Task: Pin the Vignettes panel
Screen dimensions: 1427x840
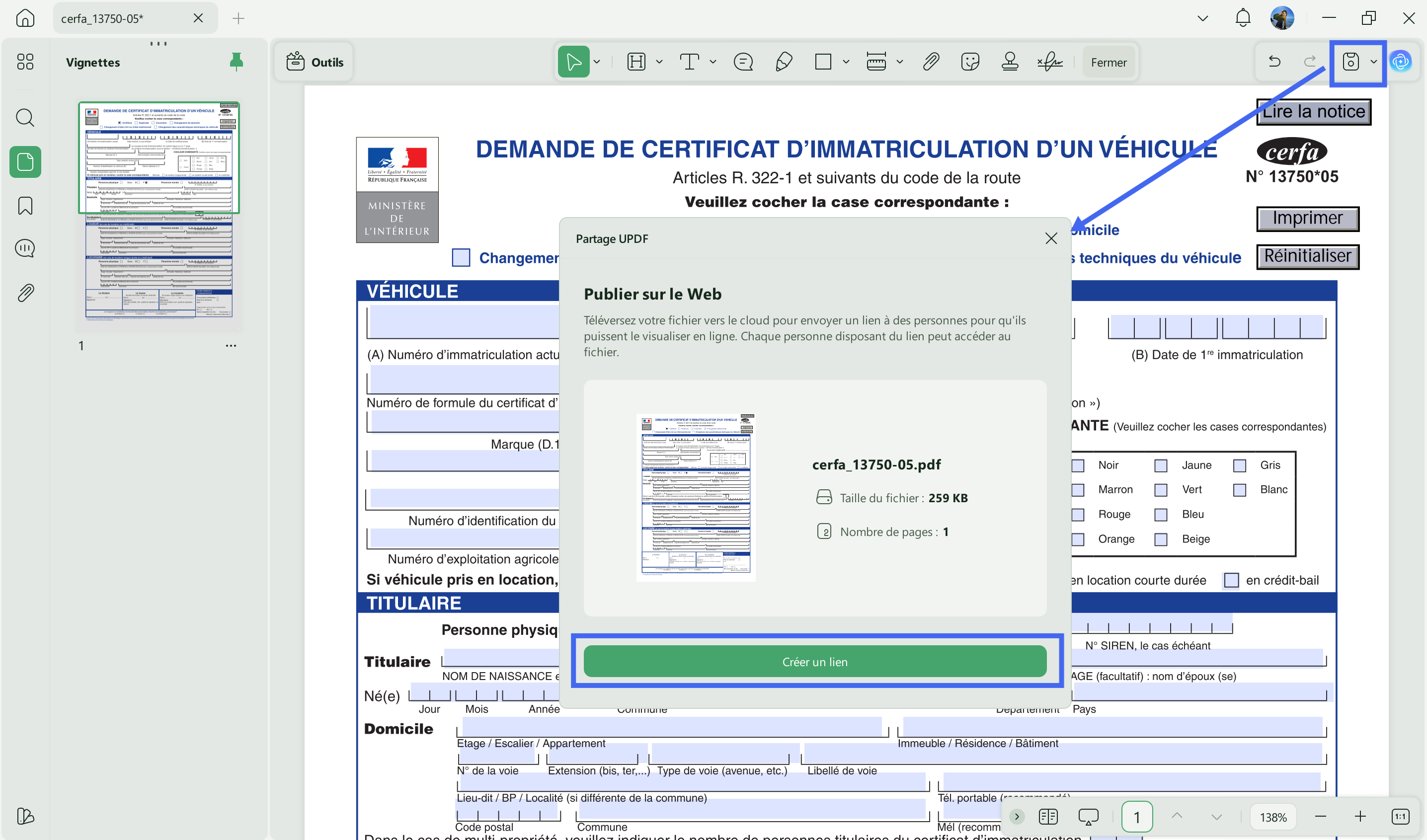Action: point(236,62)
